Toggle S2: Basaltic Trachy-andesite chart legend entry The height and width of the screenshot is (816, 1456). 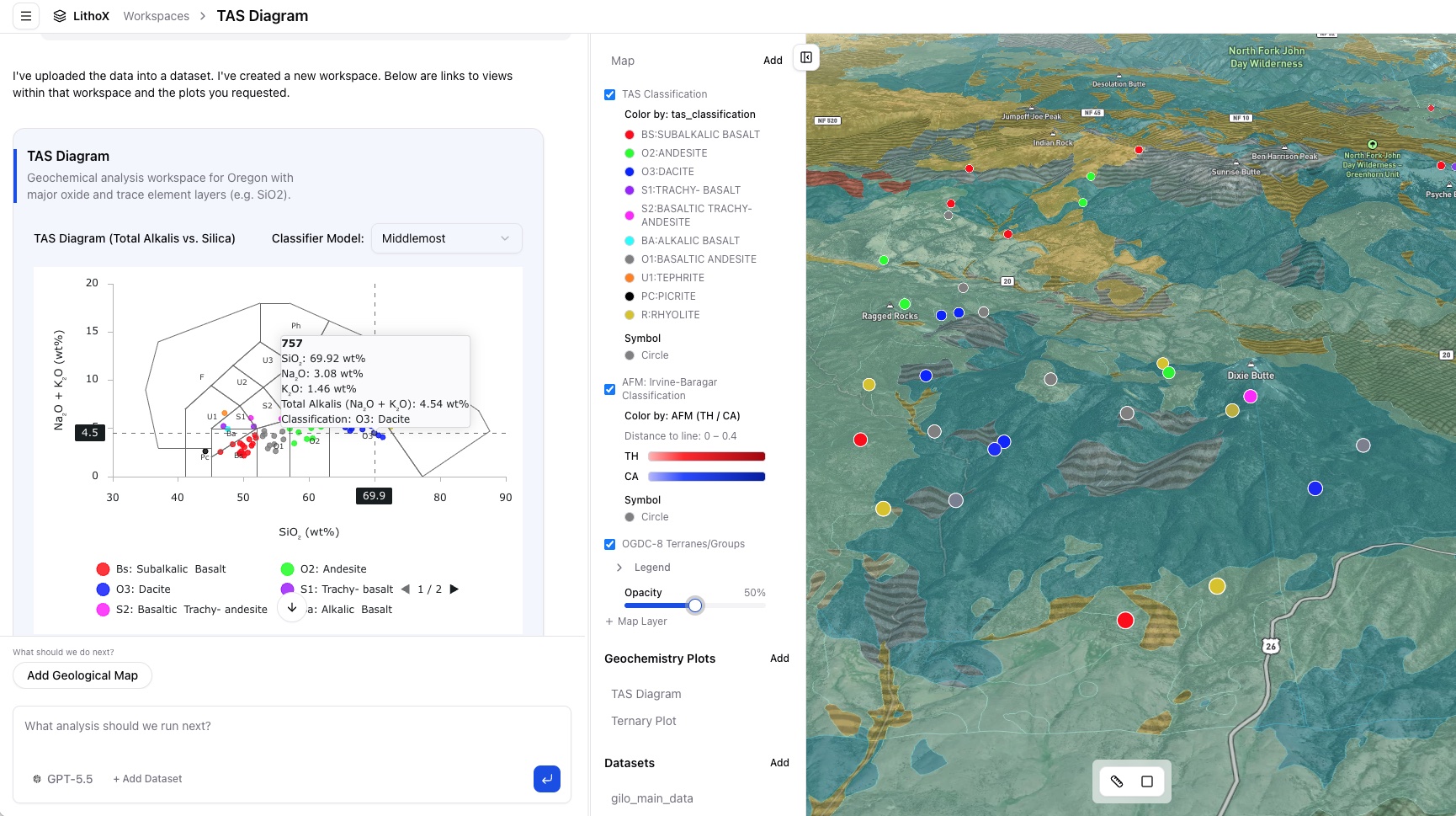pyautogui.click(x=181, y=610)
